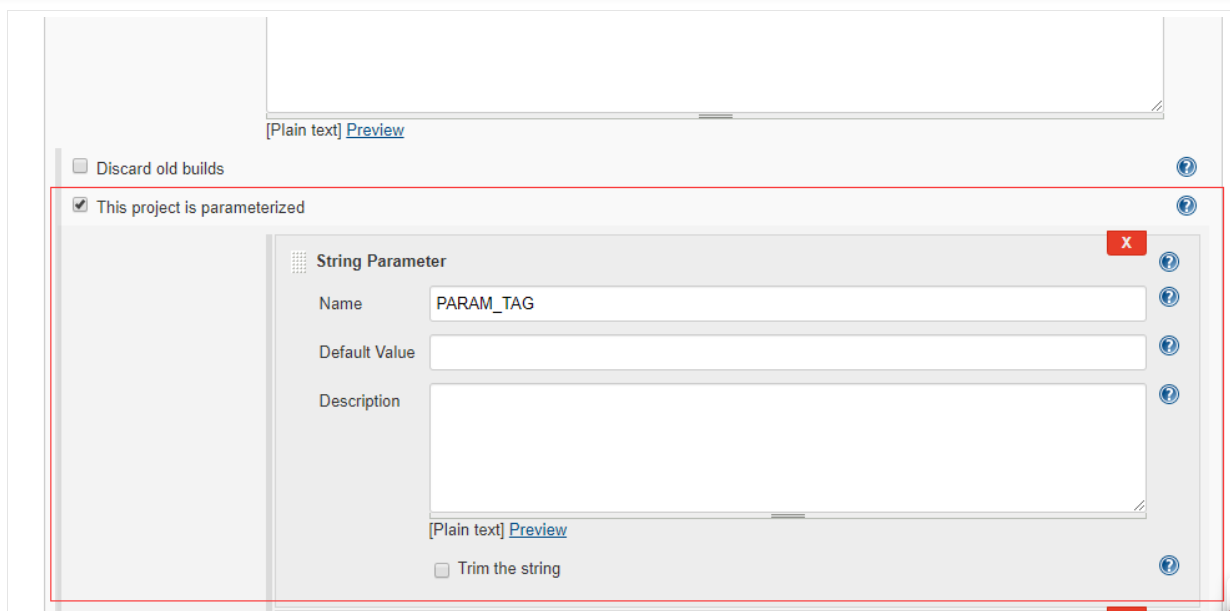Enable the Discard old builds checkbox
The height and width of the screenshot is (611, 1230).
pos(81,167)
